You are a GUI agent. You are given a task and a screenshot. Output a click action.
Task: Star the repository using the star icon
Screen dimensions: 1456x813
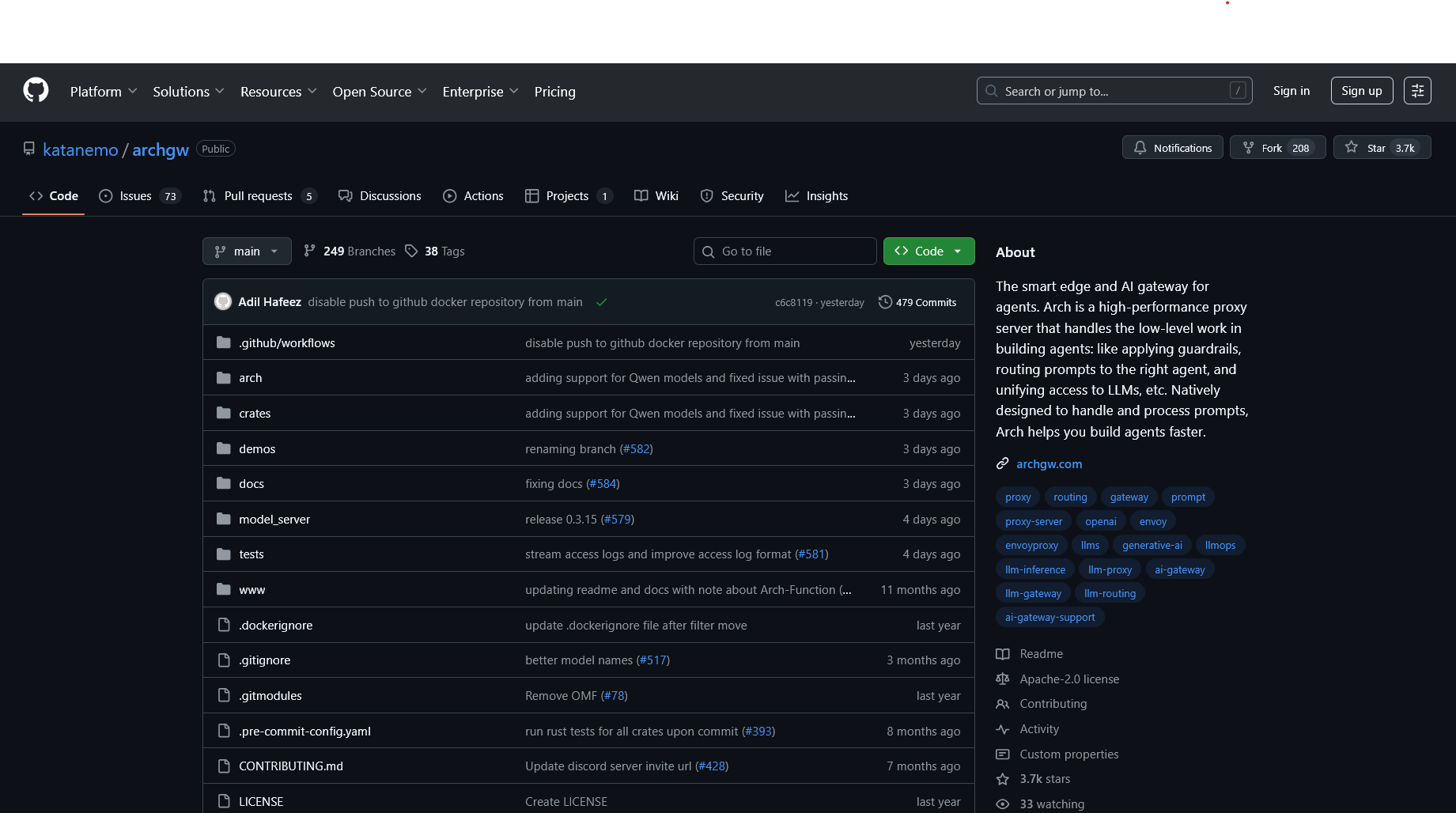1352,147
